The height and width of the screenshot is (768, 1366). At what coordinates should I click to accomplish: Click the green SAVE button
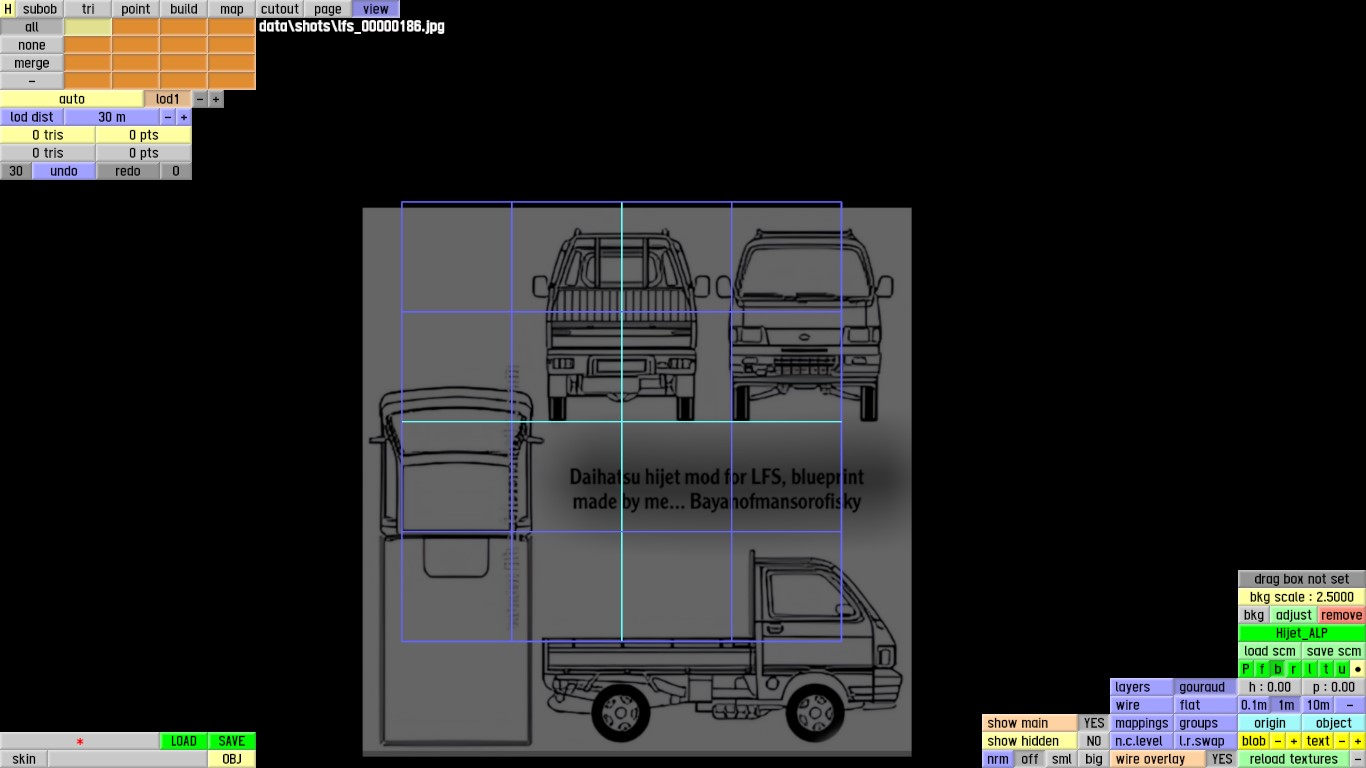(x=232, y=741)
